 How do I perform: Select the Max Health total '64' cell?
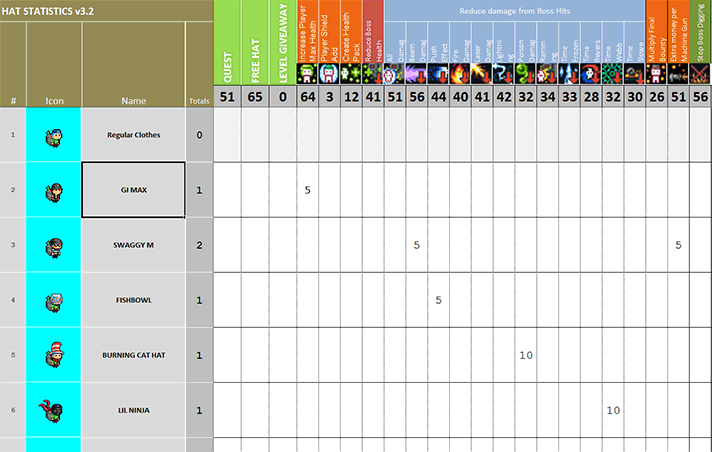[x=307, y=96]
